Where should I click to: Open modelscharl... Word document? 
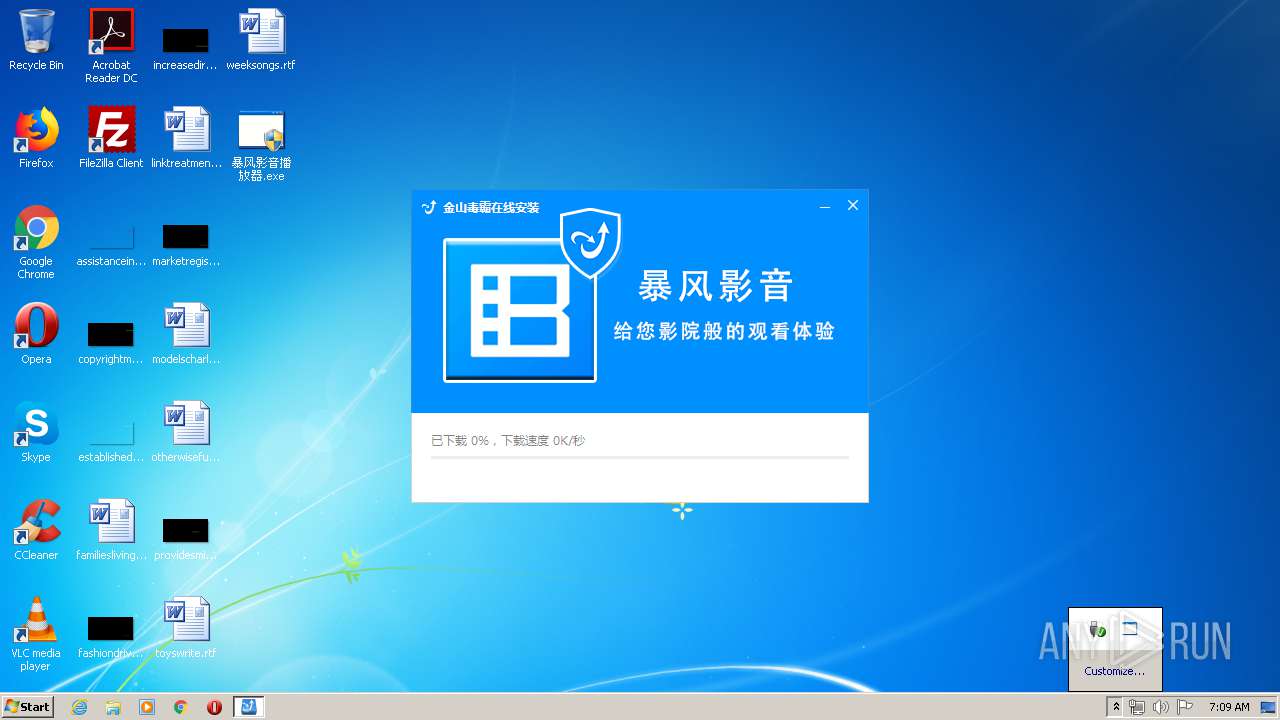click(186, 334)
